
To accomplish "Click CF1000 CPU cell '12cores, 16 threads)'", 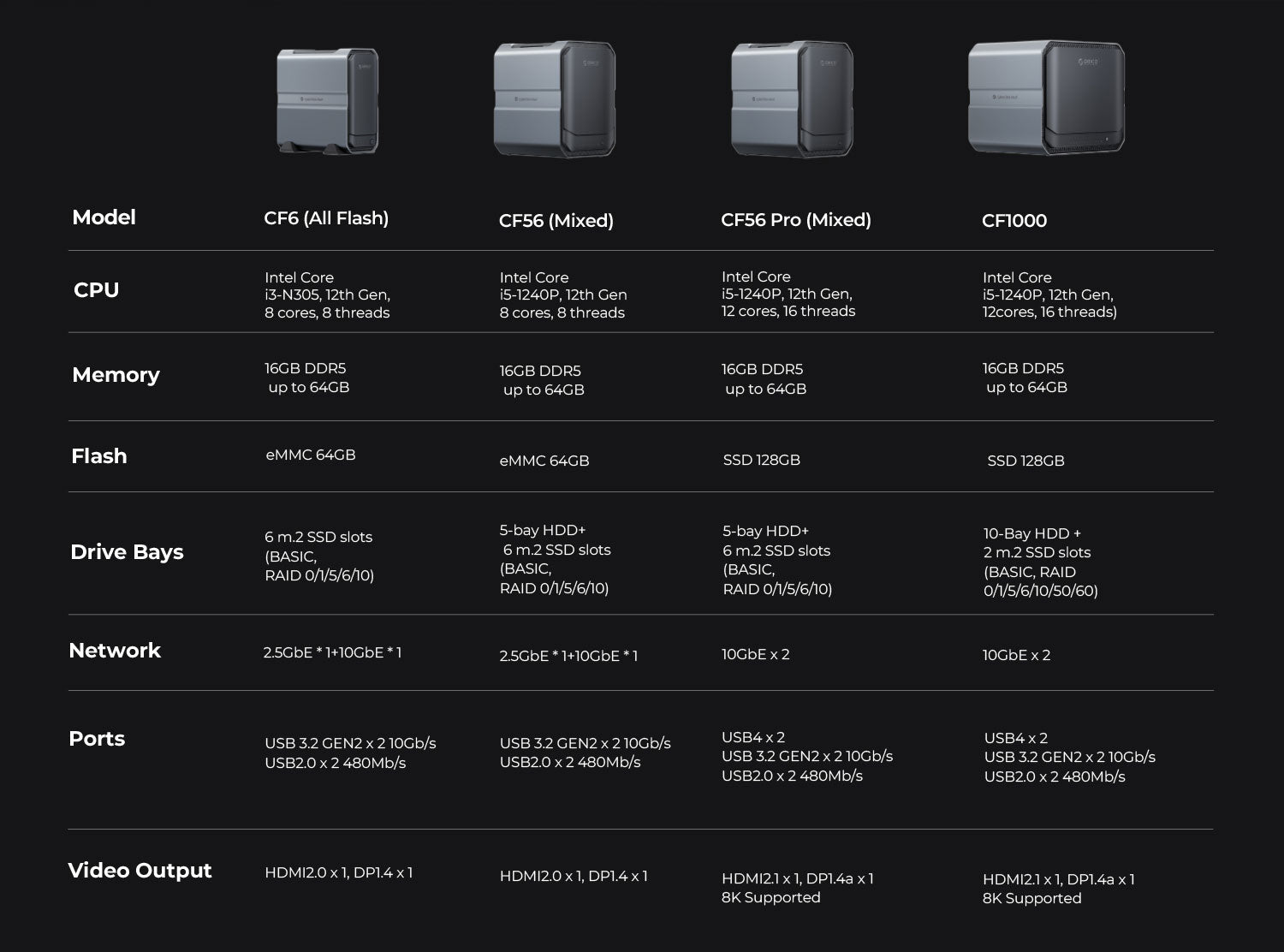I will [x=1049, y=312].
